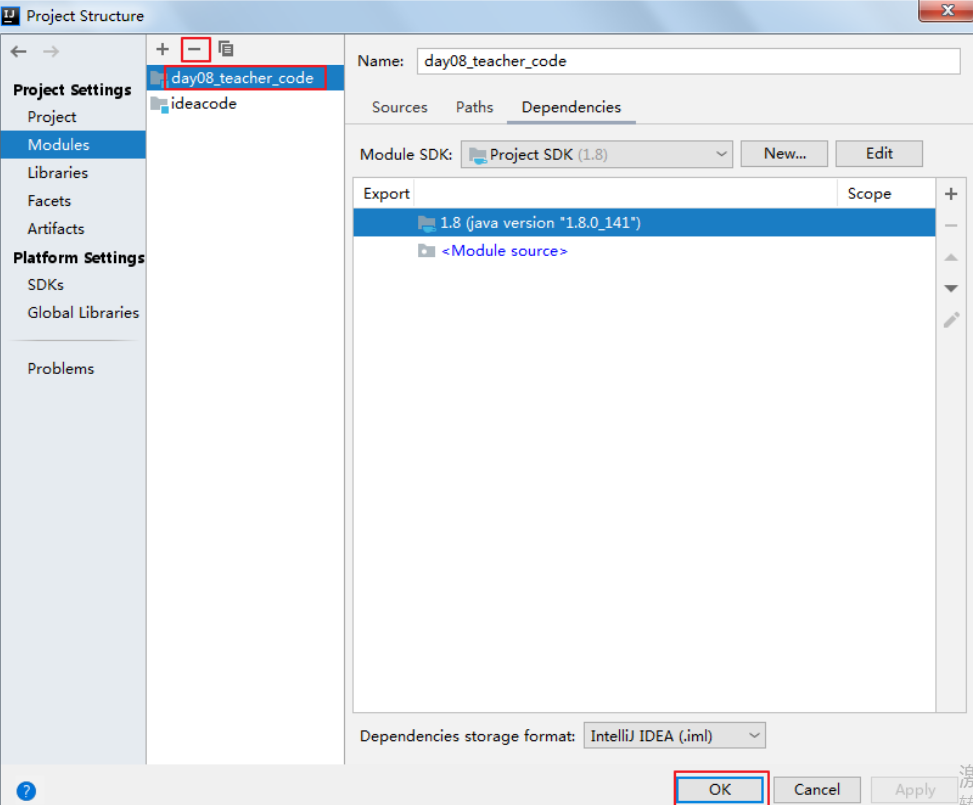
Task: Open Global Libraries settings
Action: coord(83,312)
